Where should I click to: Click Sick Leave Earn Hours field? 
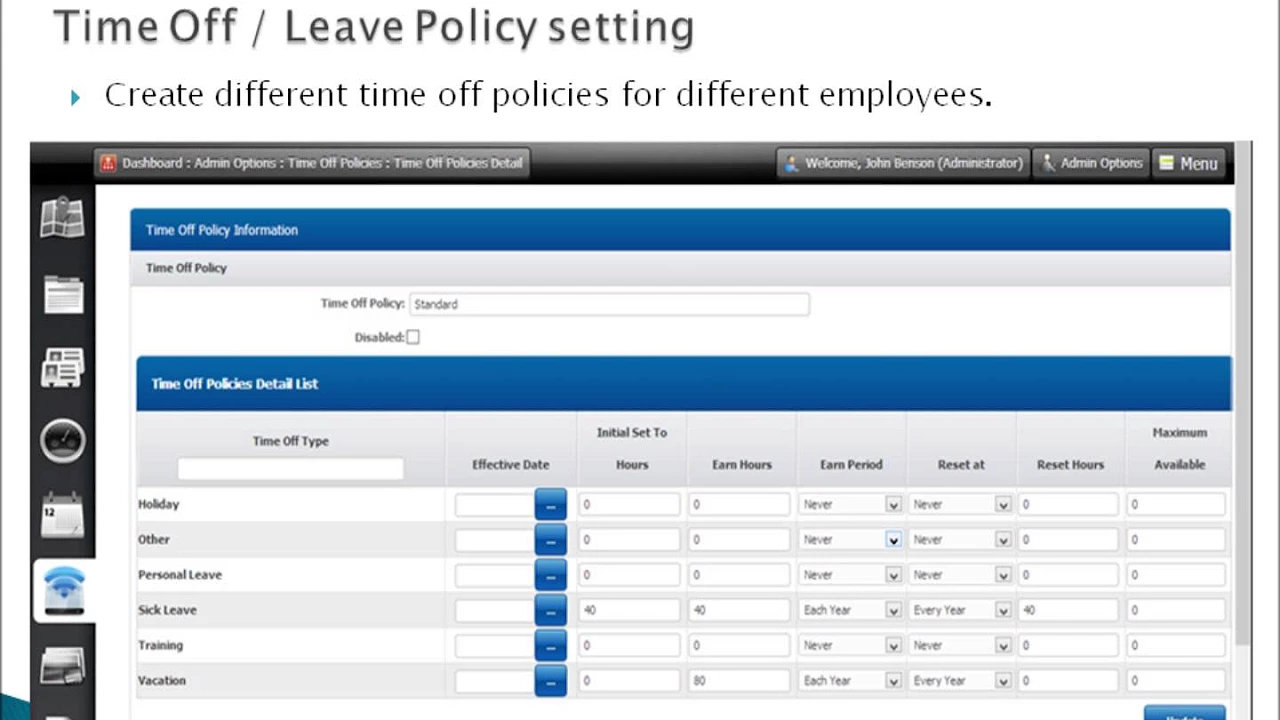click(x=740, y=610)
